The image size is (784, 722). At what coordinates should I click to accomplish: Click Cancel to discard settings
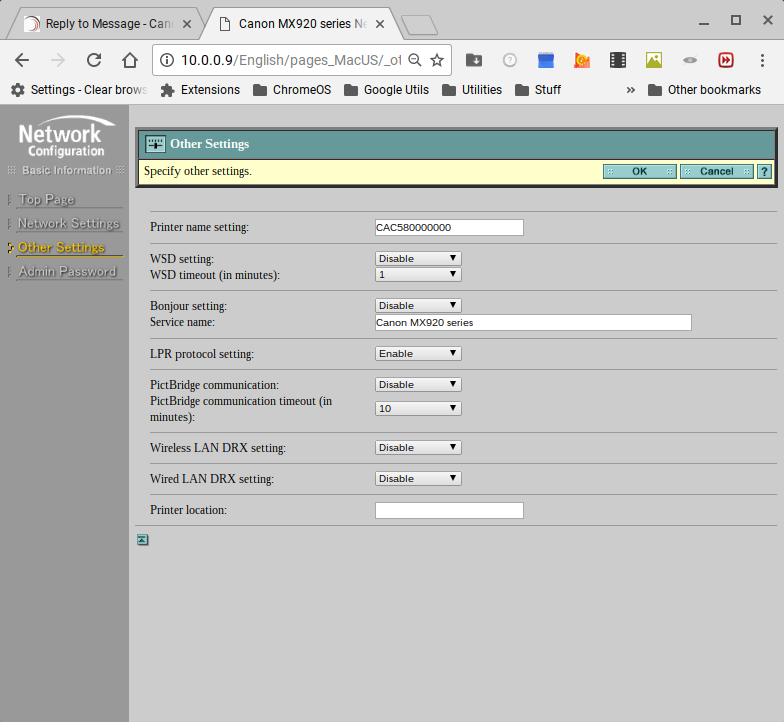tap(716, 172)
